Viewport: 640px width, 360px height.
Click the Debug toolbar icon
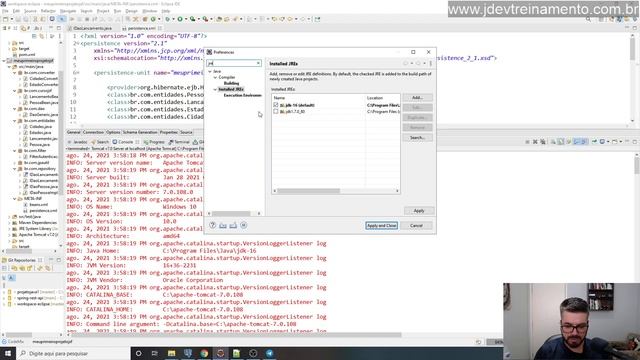167,19
